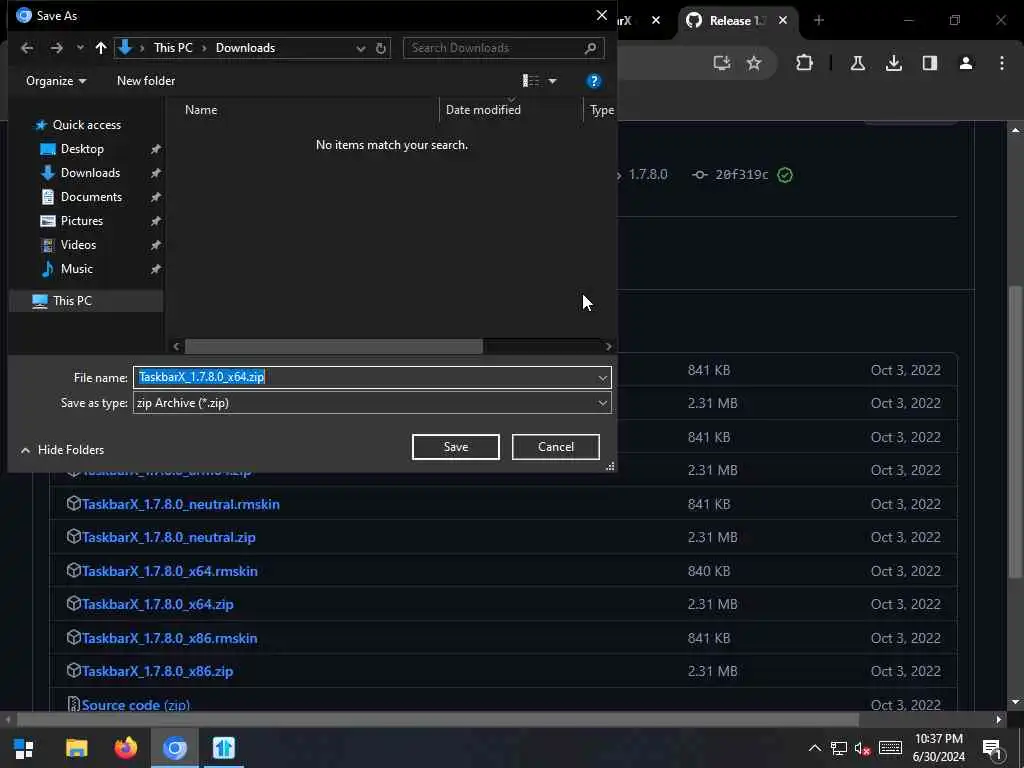
Task: Click the Cancel button
Action: (556, 447)
